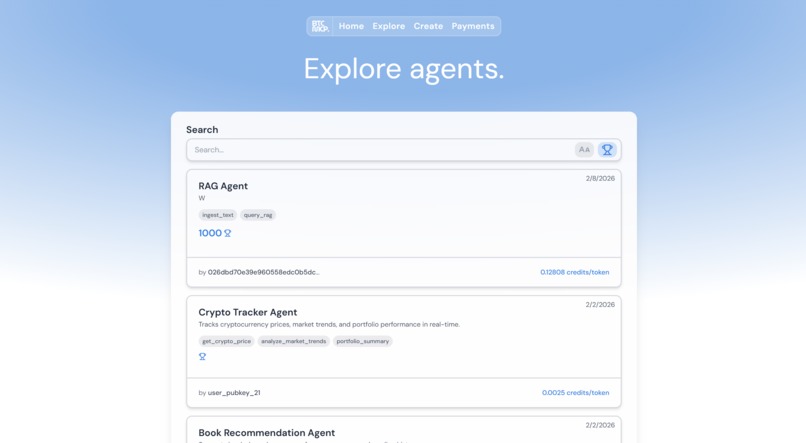Click the 2/2/2026 date on Crypto Tracker Agent
This screenshot has width=806, height=443.
(x=600, y=305)
